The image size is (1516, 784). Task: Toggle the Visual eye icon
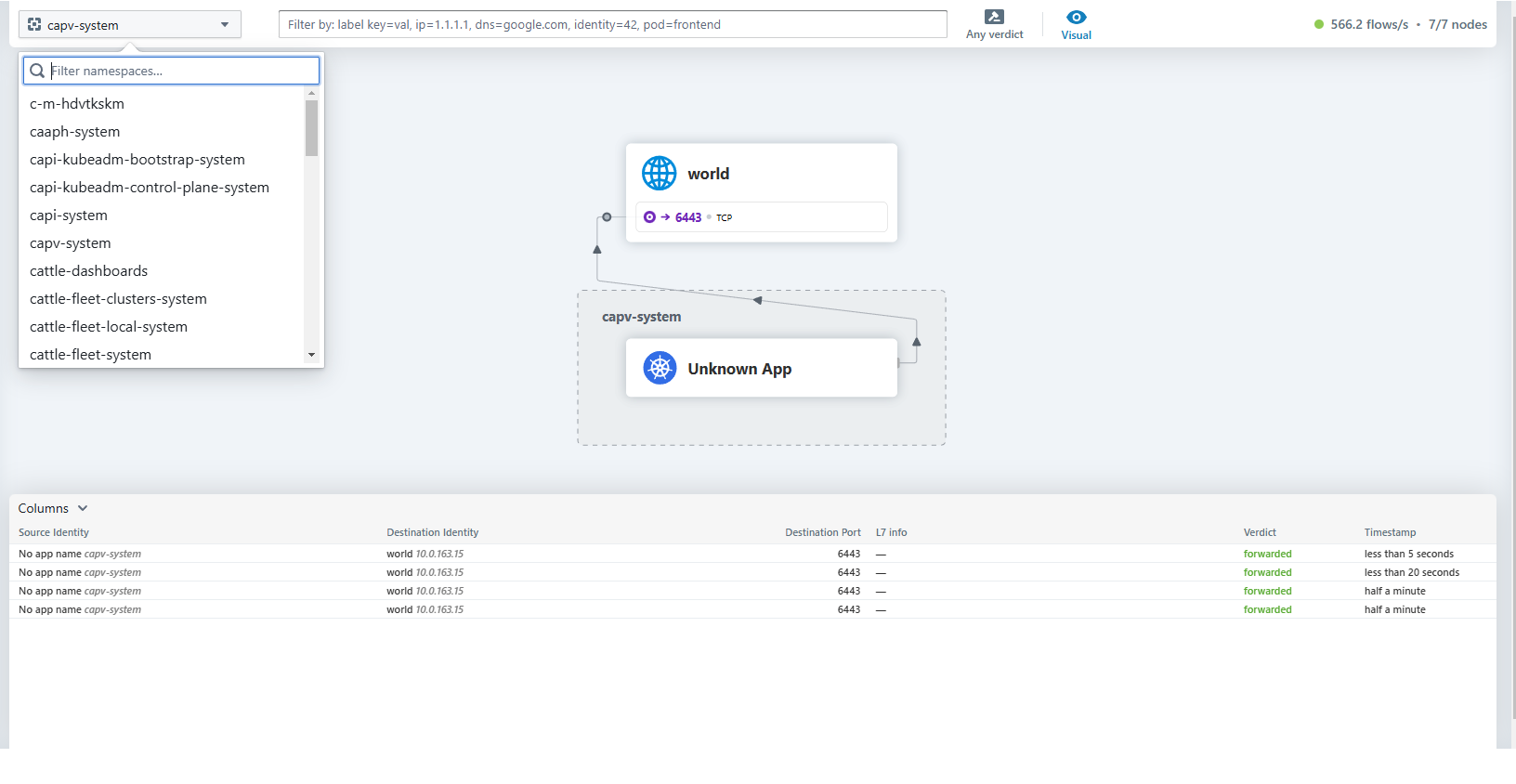click(1076, 17)
